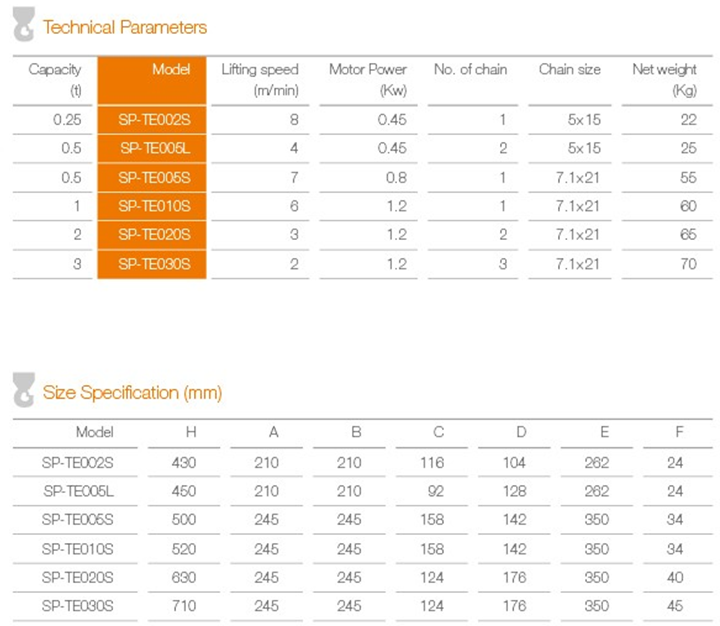The height and width of the screenshot is (626, 720).
Task: Click SP-TE020S in the size specification table
Action: (x=78, y=577)
